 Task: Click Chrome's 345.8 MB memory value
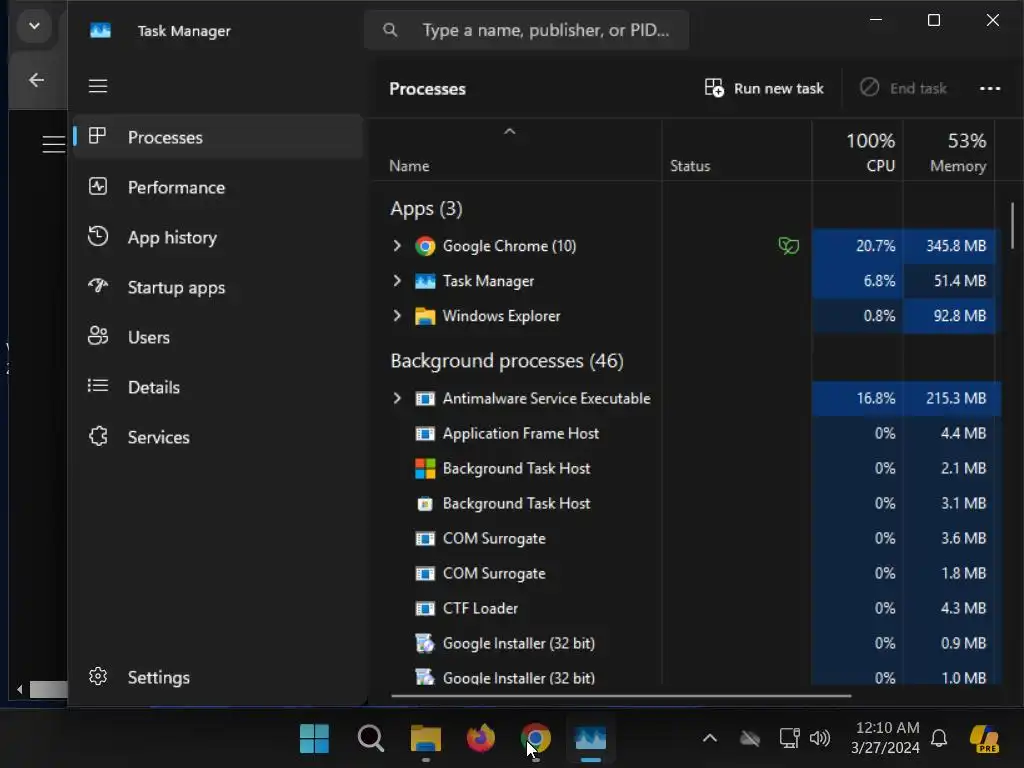[955, 246]
